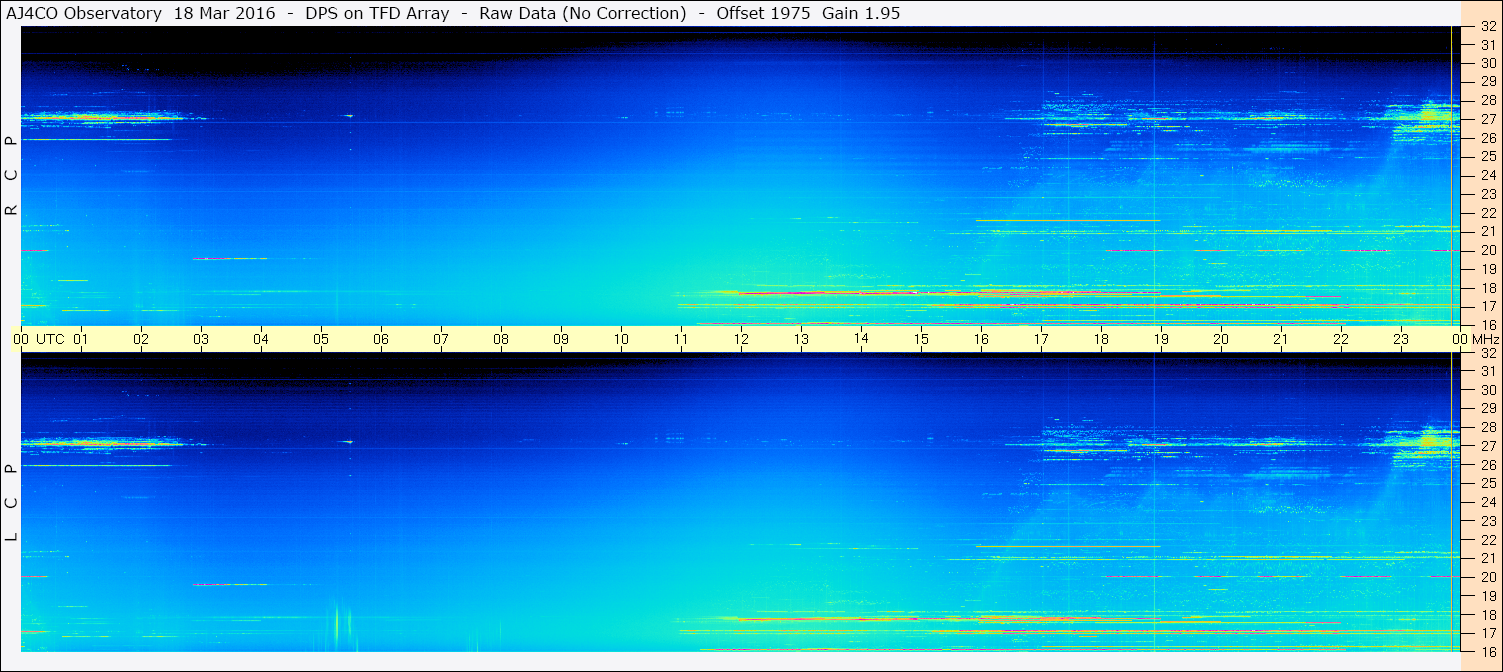Select hour 09 on the UTC axis
This screenshot has height=672, width=1503.
tap(561, 339)
